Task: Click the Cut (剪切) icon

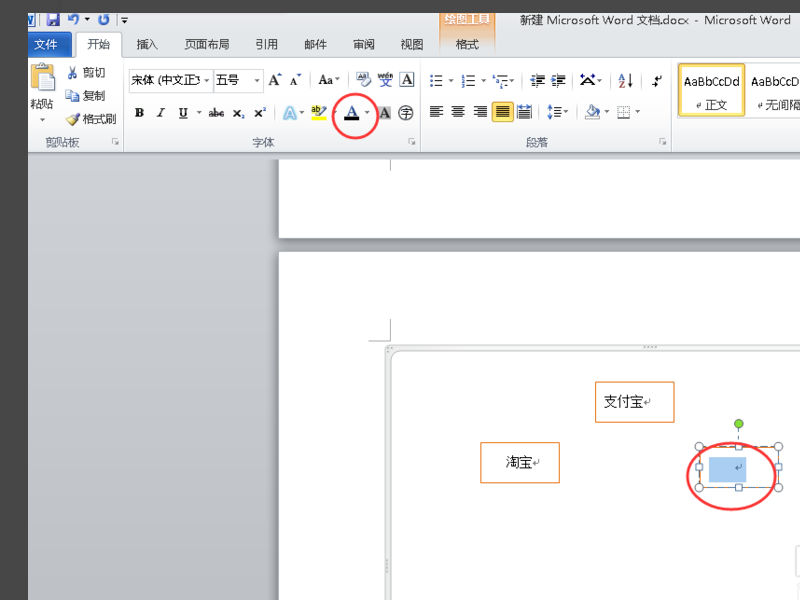Action: point(86,73)
